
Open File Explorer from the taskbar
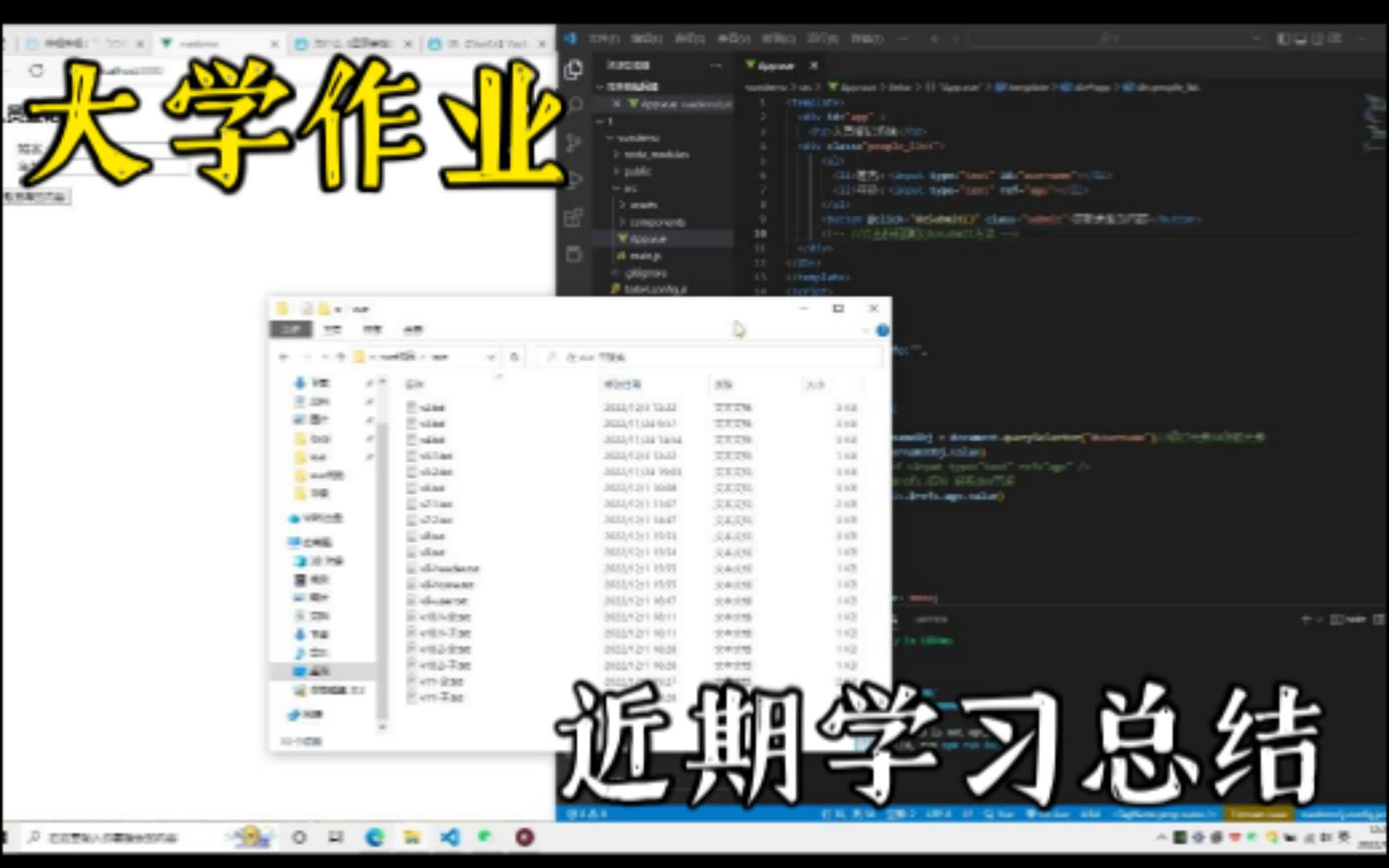pos(412,837)
